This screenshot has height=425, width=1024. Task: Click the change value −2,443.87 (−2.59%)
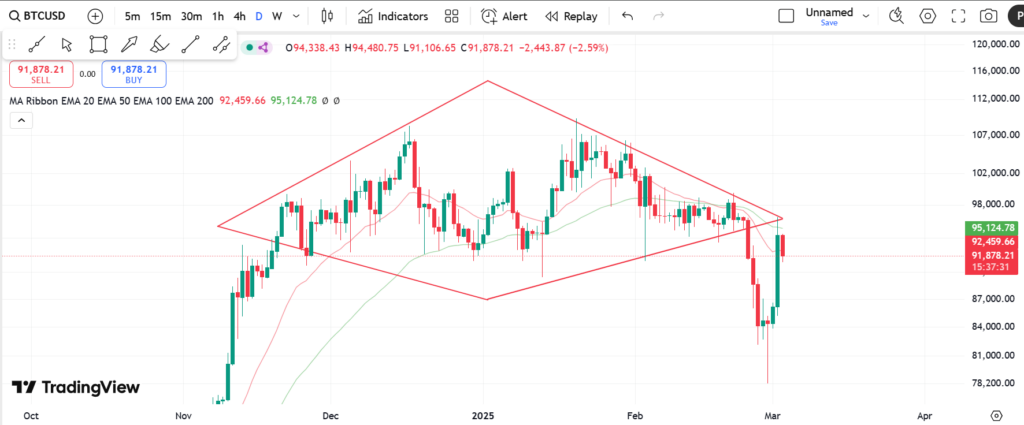[x=564, y=48]
